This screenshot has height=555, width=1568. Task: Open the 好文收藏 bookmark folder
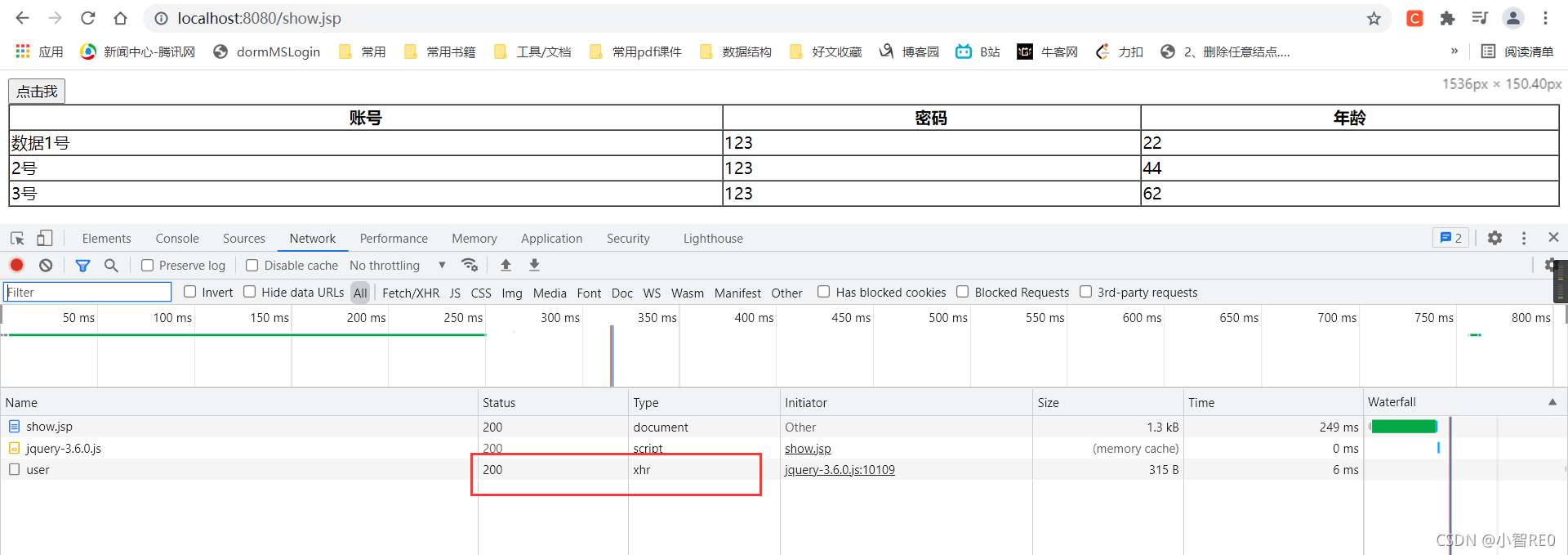(x=825, y=51)
